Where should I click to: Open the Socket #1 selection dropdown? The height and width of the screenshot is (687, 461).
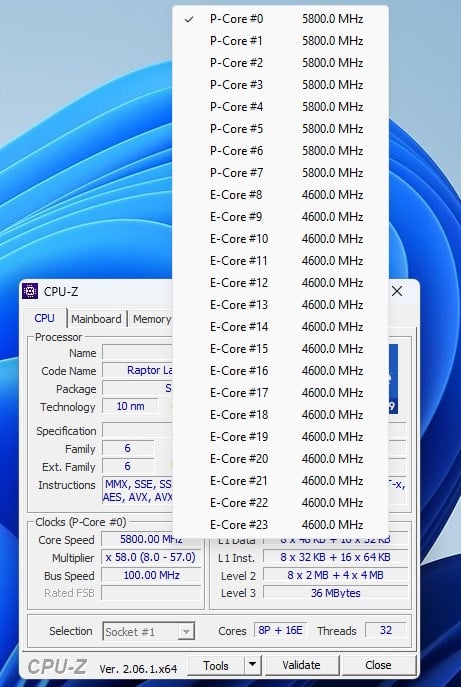click(x=149, y=632)
